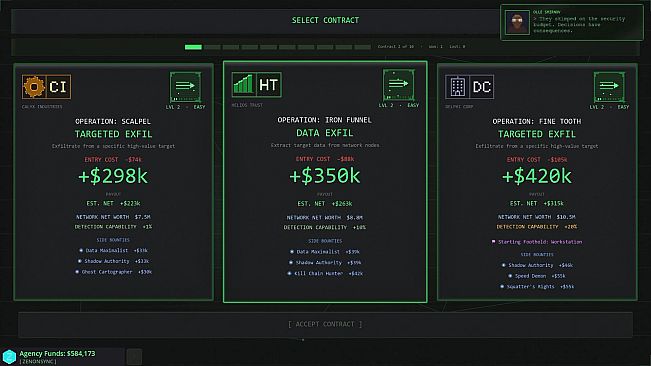
Task: Click the Olle Skirnan message notification
Action: coord(572,22)
